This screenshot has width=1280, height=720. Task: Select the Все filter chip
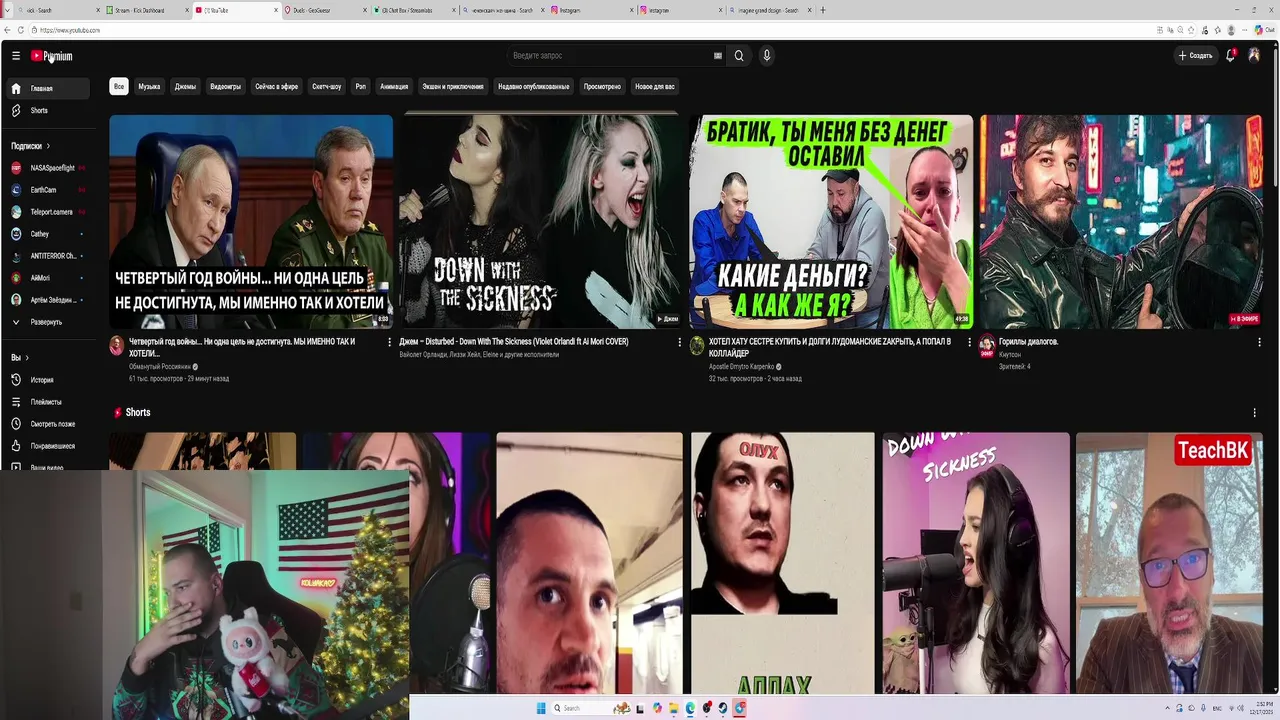point(119,87)
